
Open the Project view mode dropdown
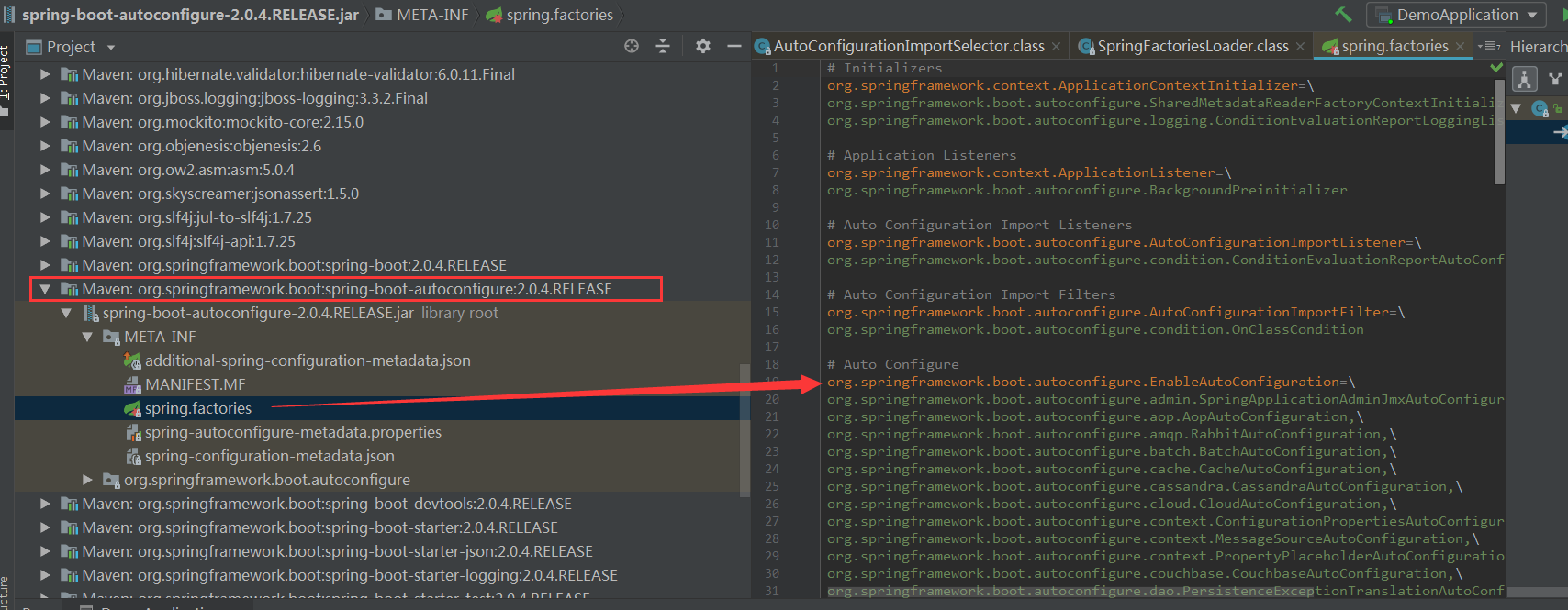(111, 47)
